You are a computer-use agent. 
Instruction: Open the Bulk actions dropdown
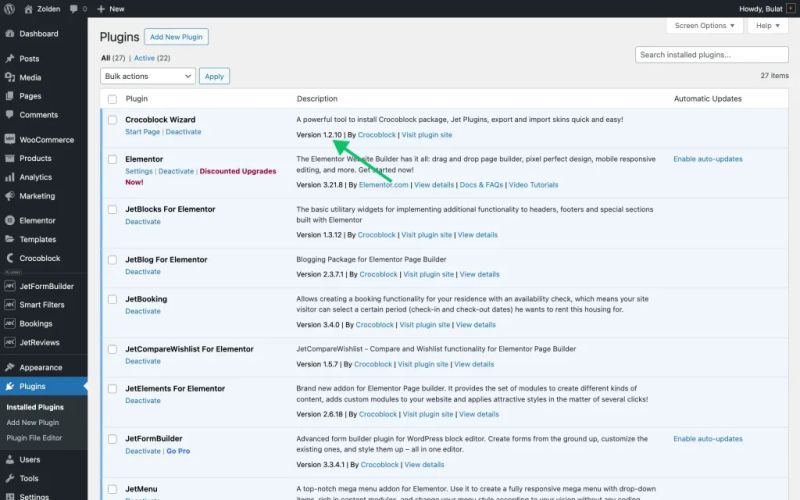pos(148,76)
